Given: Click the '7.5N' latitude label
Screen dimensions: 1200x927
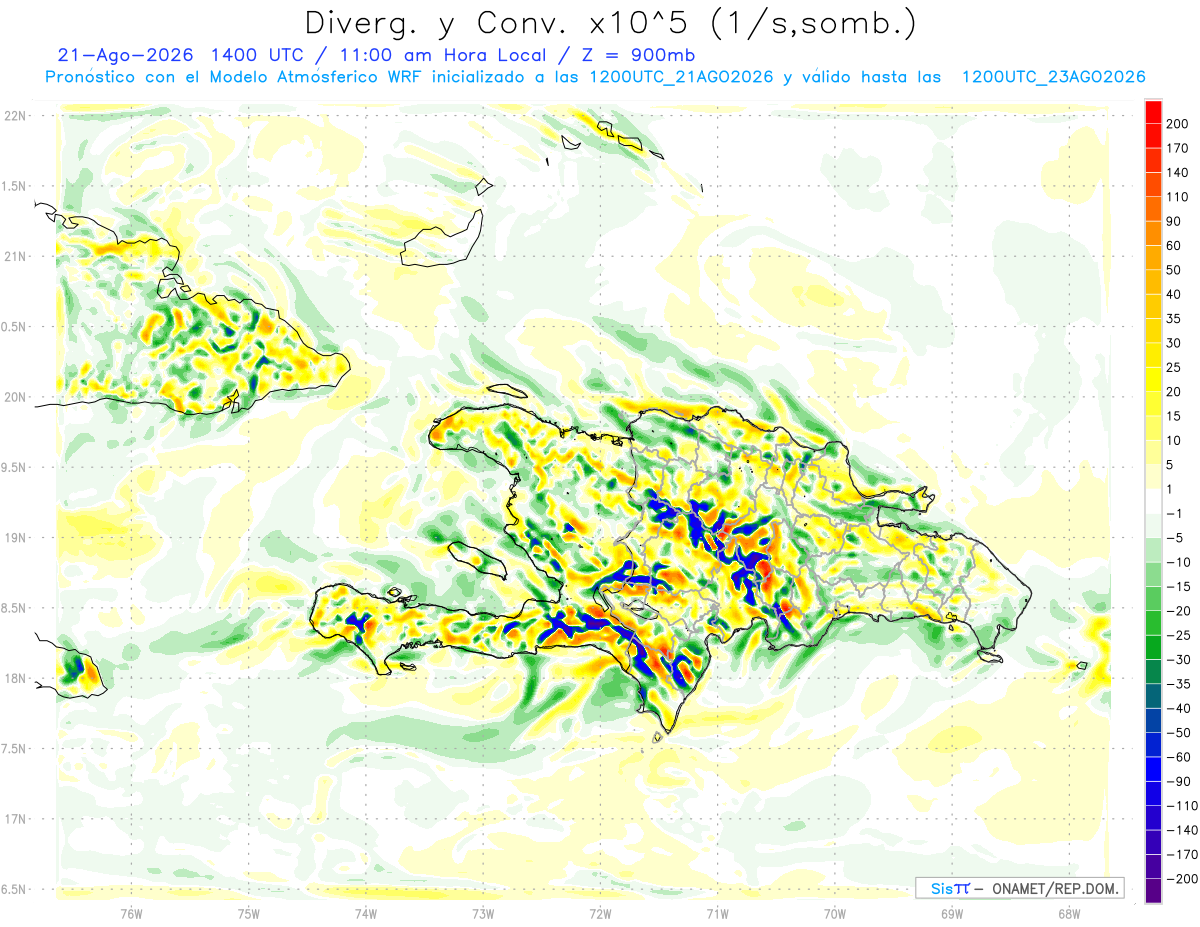Looking at the screenshot, I should pyautogui.click(x=14, y=748).
